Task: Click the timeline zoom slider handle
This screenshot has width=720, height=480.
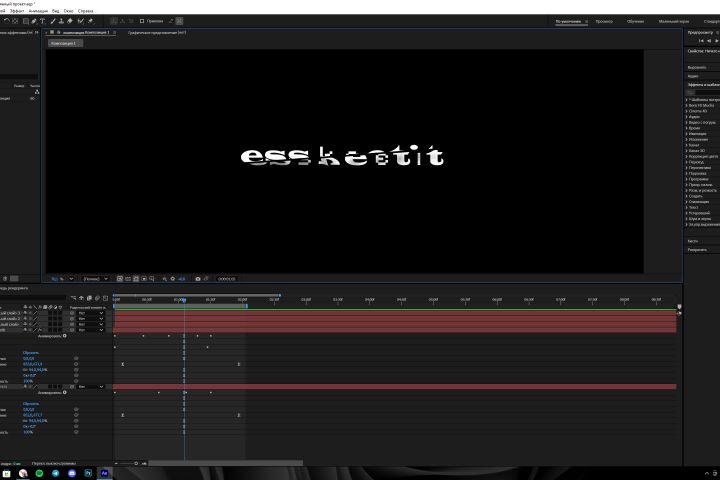Action: [136, 463]
